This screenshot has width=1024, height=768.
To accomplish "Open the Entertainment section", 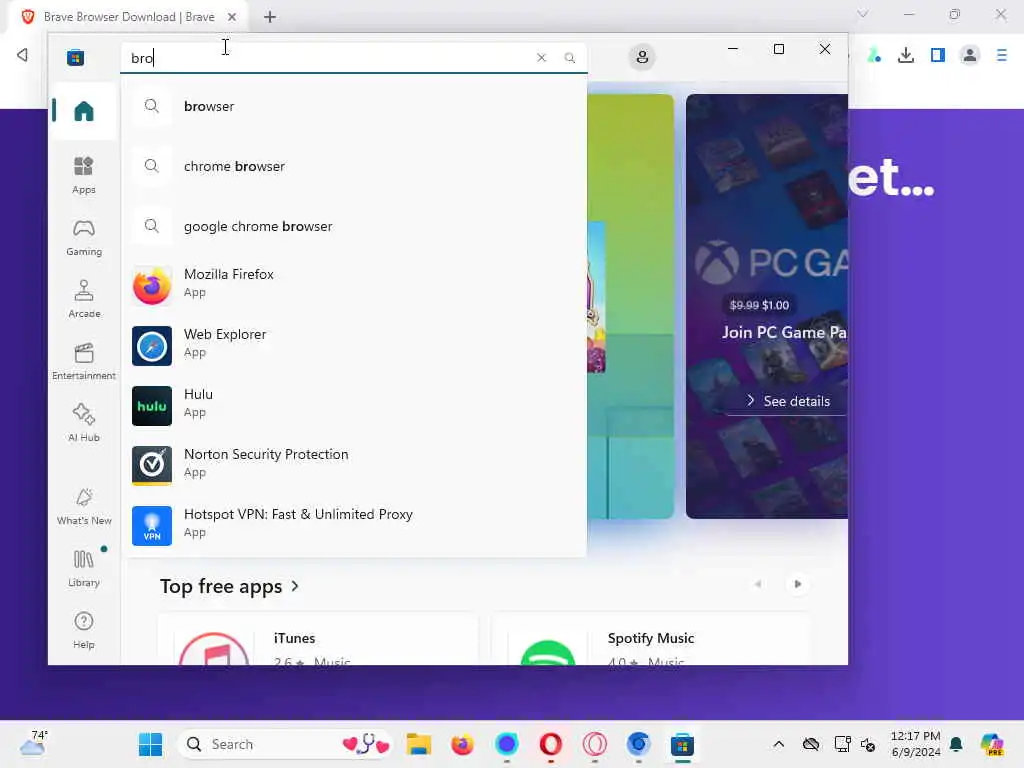I will [x=84, y=361].
